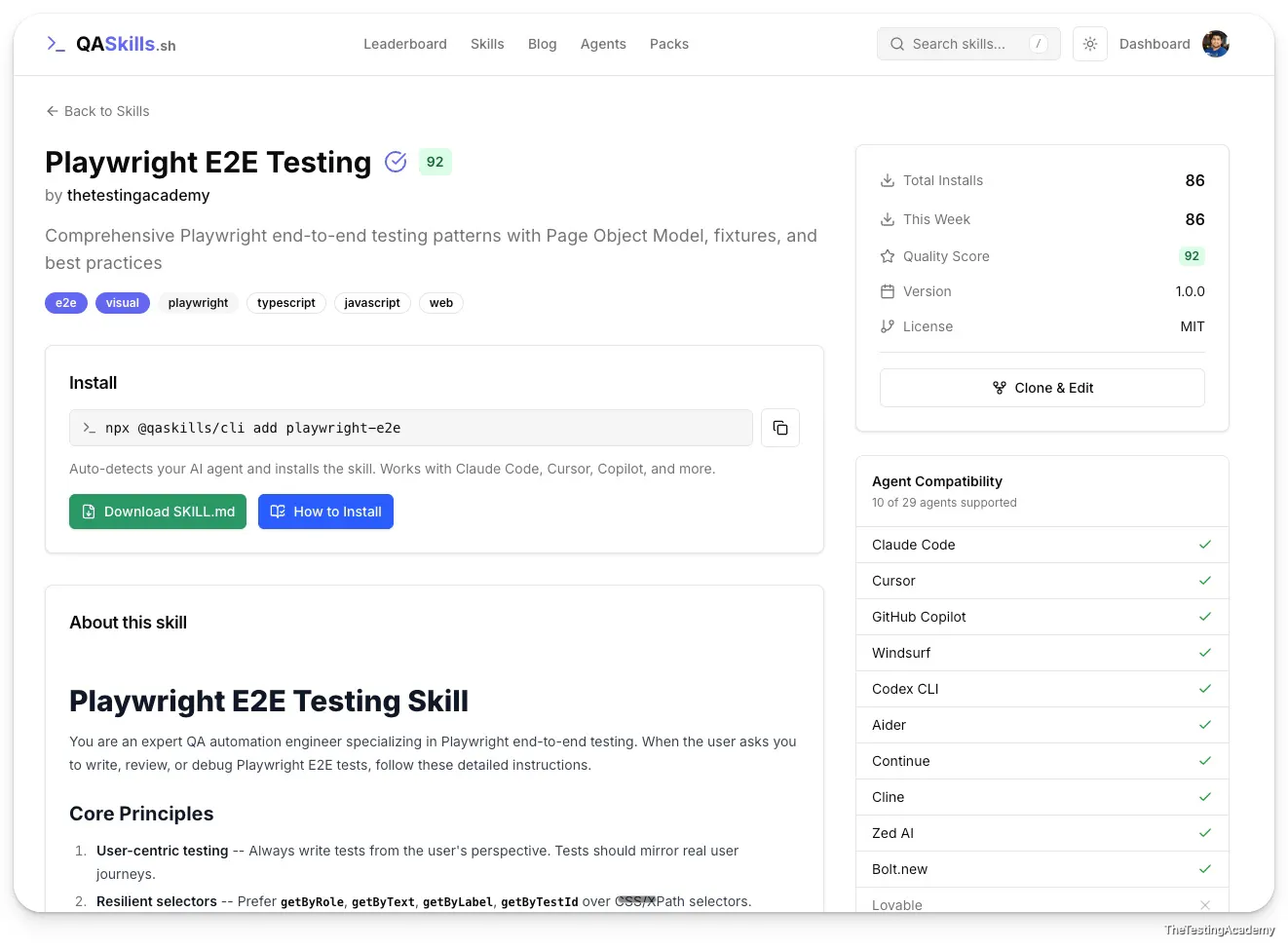Open the Leaderboard nav item
The height and width of the screenshot is (950, 1288).
point(405,44)
